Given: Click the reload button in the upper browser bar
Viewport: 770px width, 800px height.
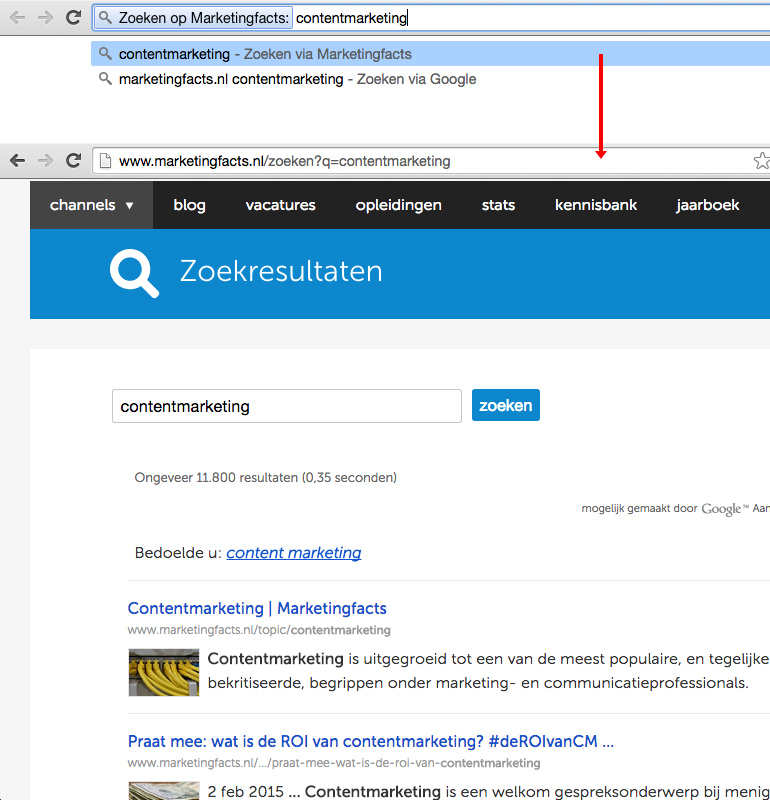Looking at the screenshot, I should coord(73,18).
